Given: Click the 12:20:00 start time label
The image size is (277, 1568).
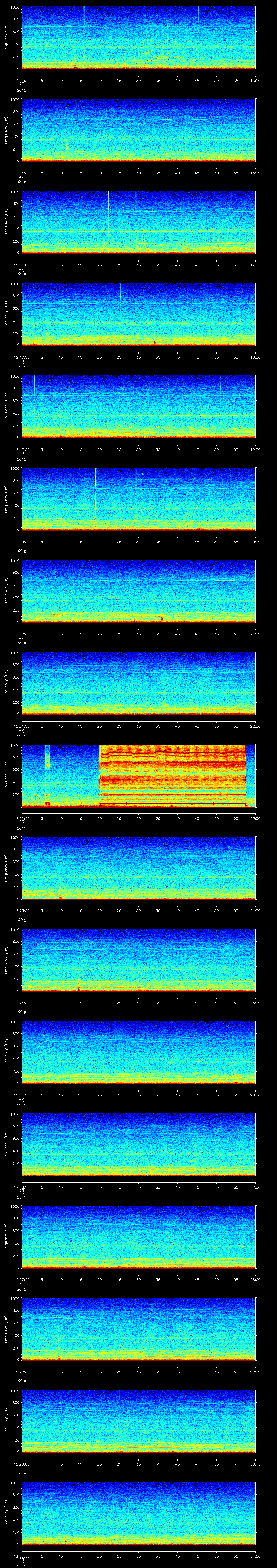Looking at the screenshot, I should pos(22,634).
